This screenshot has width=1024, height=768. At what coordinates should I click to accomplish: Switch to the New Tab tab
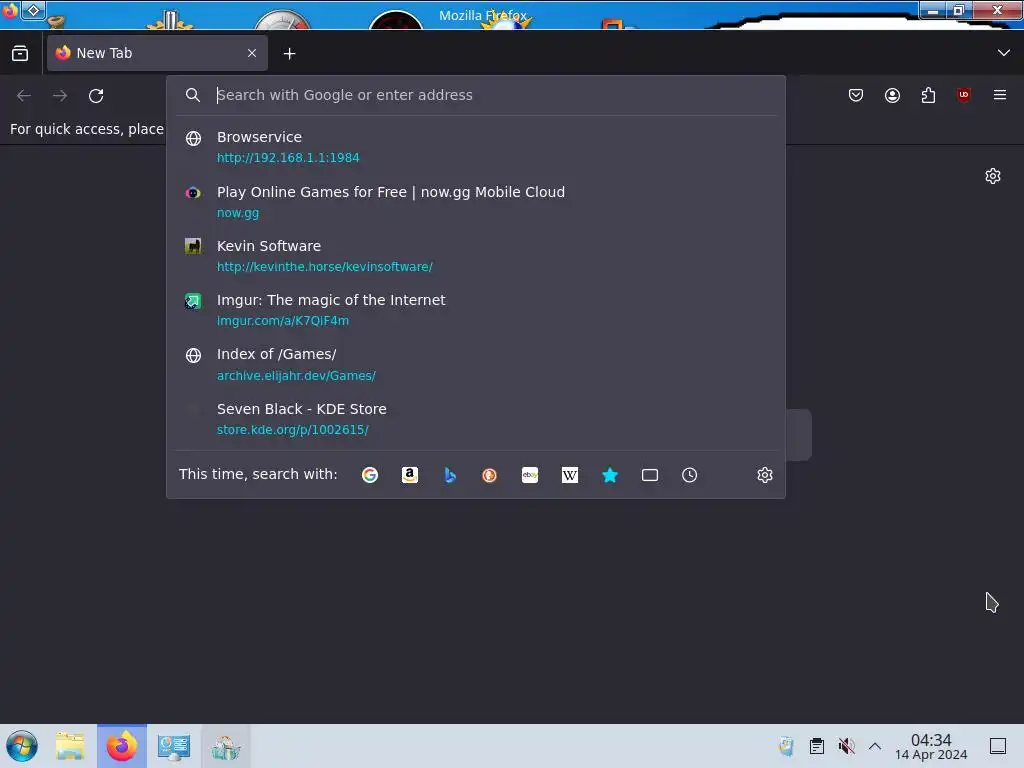pos(157,53)
